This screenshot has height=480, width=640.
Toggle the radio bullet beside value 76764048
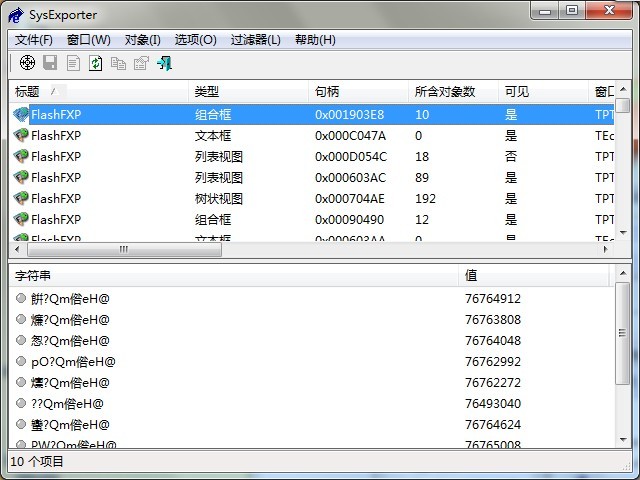click(x=21, y=340)
